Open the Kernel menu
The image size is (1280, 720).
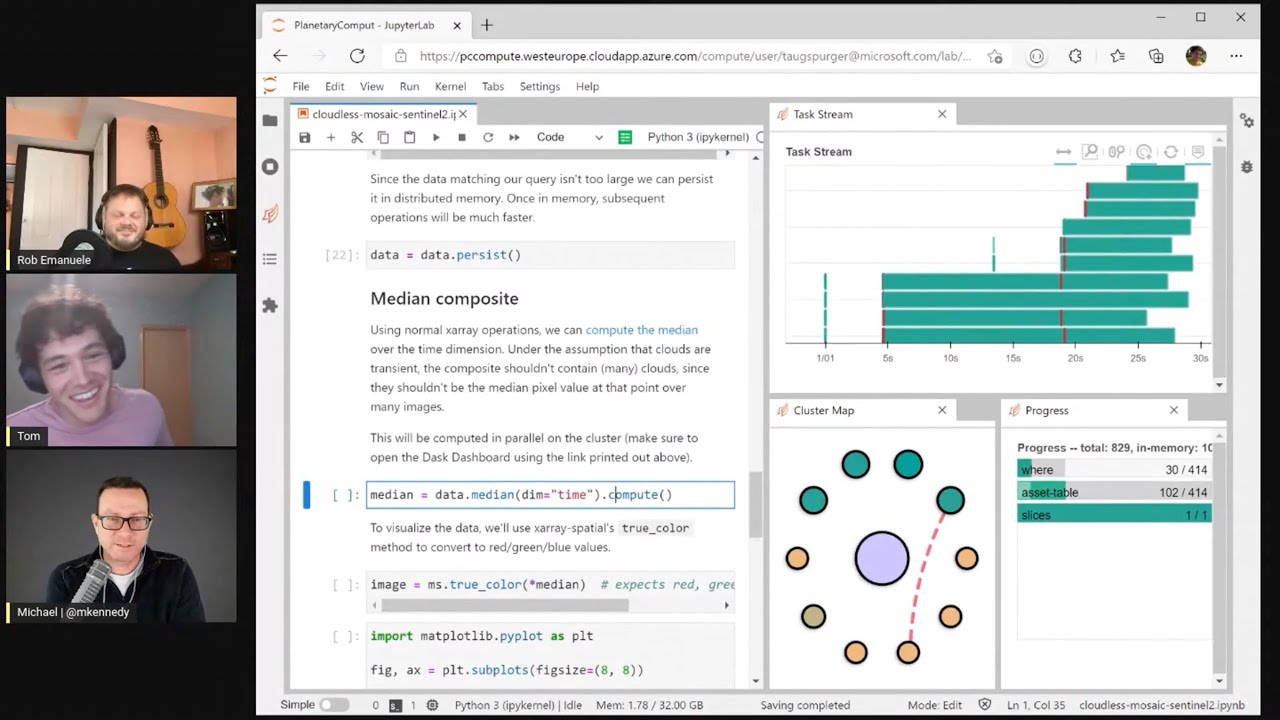click(450, 87)
